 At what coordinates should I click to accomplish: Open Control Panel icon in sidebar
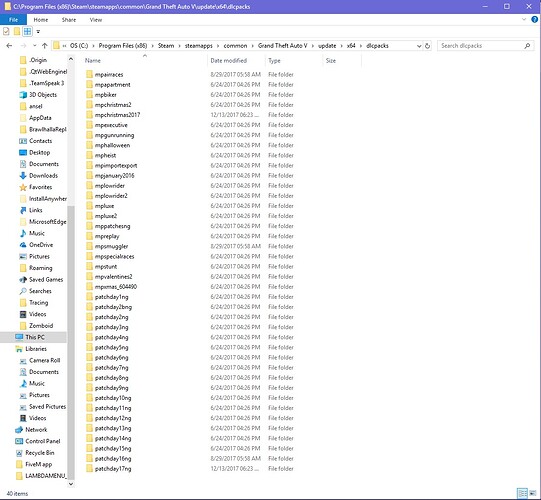coord(19,441)
